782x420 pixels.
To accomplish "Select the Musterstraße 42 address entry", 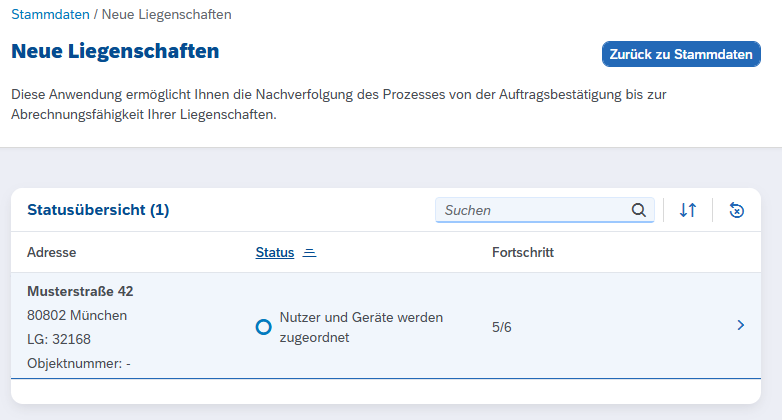I will tap(80, 292).
